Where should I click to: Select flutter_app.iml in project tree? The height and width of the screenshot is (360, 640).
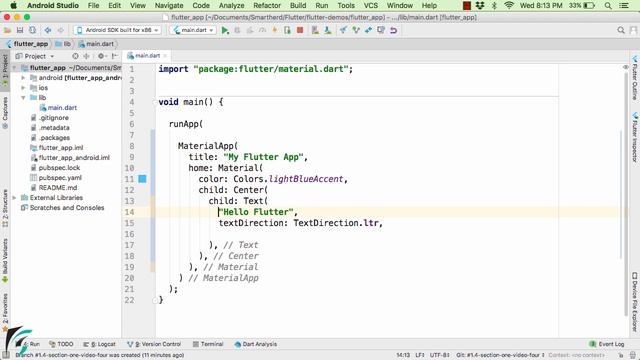click(x=57, y=148)
